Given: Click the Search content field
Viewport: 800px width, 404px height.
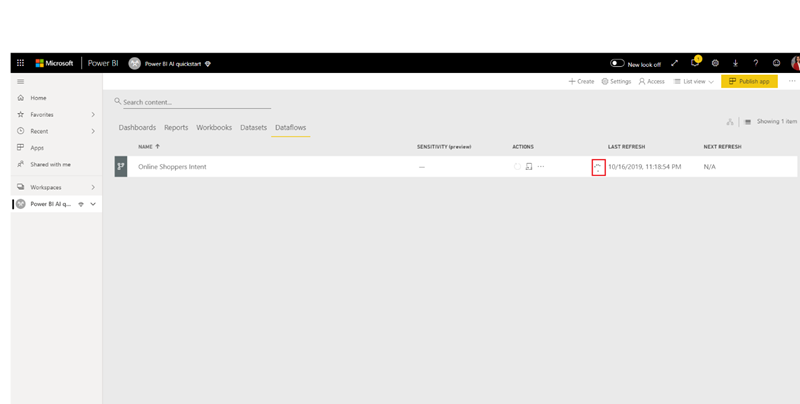Looking at the screenshot, I should 196,102.
